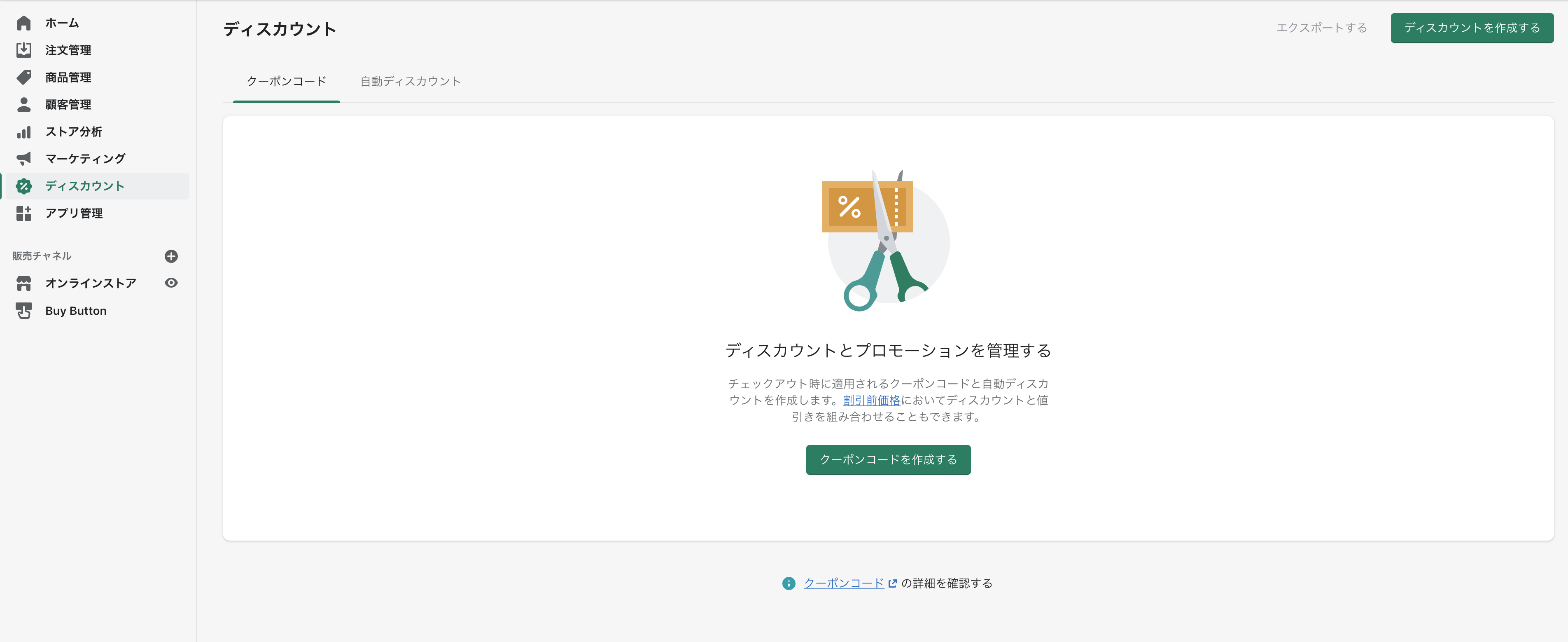Click the Buy Button hand icon

(x=24, y=311)
